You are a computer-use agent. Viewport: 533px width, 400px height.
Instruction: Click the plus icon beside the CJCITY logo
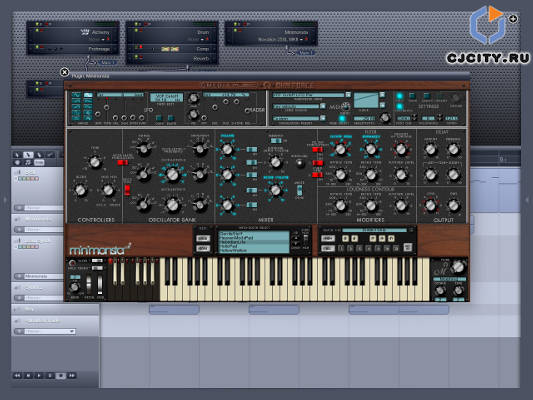tap(513, 19)
